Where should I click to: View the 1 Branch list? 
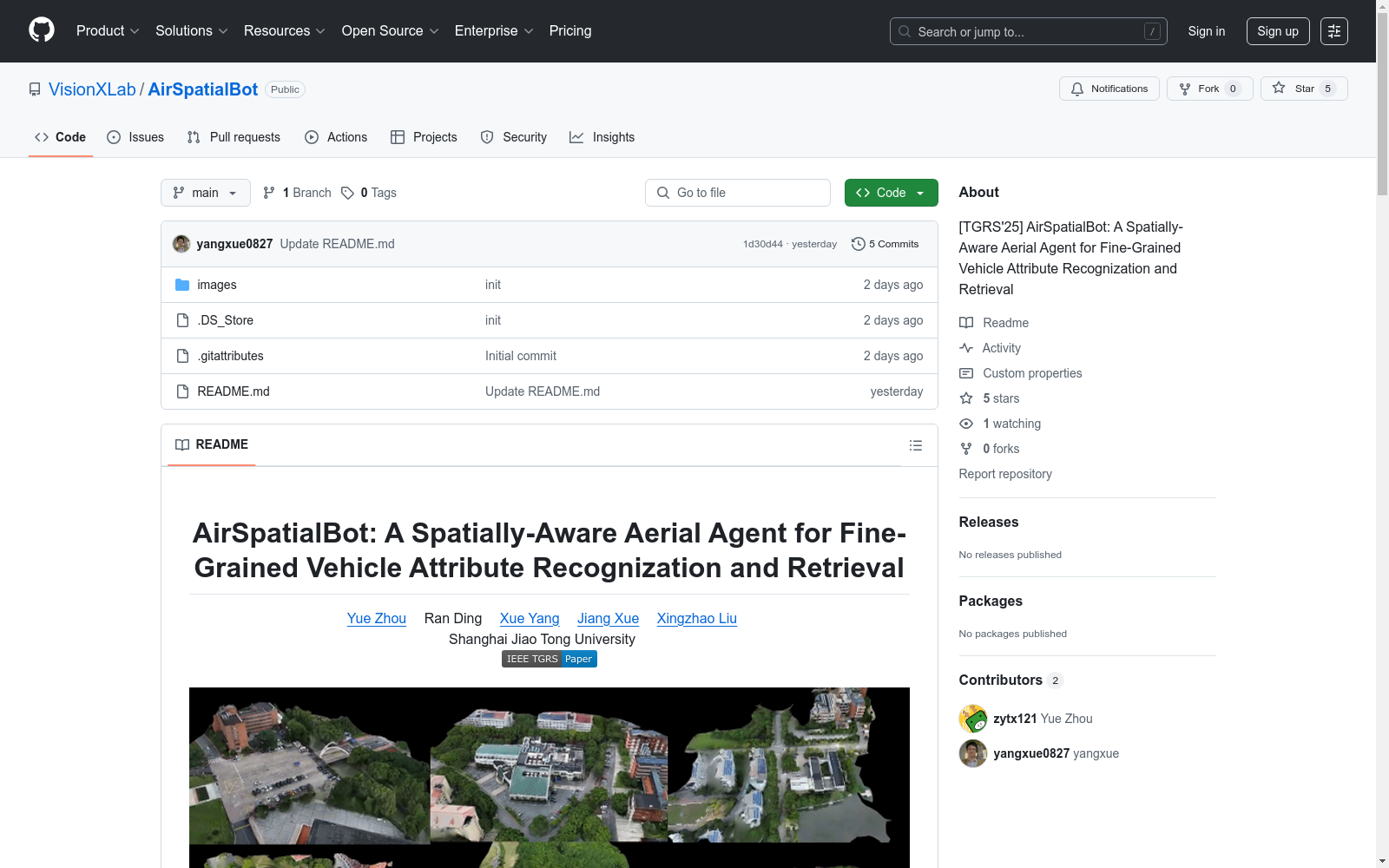click(297, 193)
